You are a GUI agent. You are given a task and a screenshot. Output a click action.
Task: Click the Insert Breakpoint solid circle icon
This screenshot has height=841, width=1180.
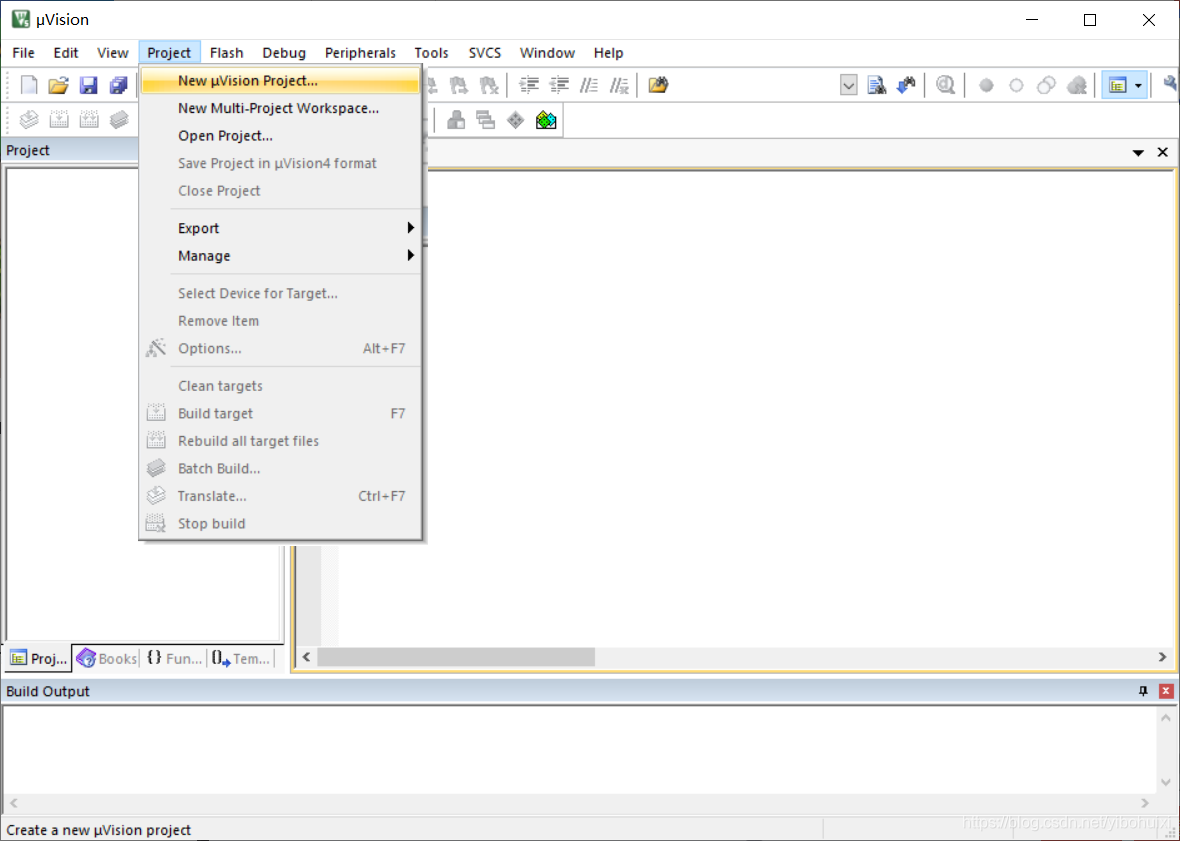pos(986,85)
